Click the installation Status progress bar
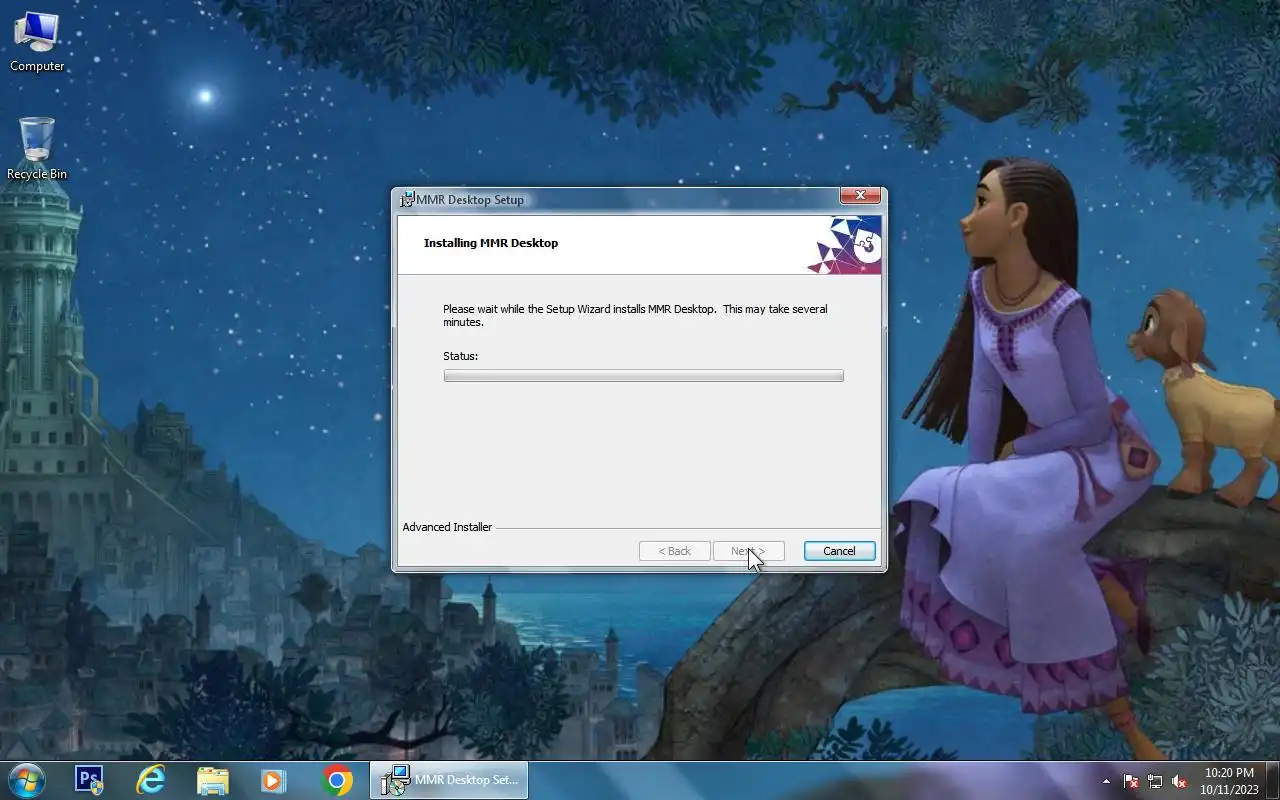This screenshot has height=800, width=1280. (643, 376)
